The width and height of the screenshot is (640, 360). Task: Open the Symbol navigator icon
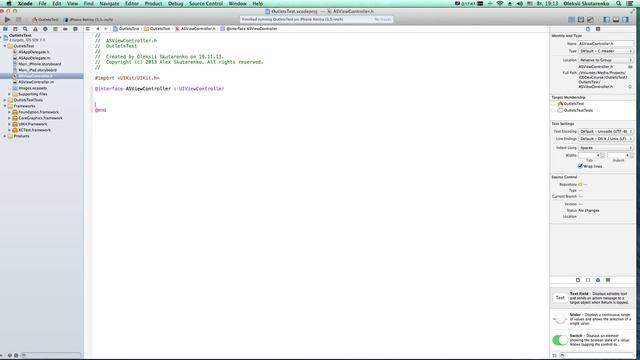pyautogui.click(x=15, y=29)
